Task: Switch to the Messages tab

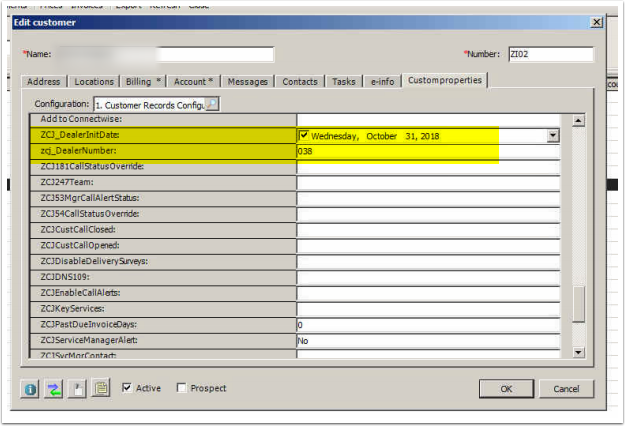Action: point(248,82)
